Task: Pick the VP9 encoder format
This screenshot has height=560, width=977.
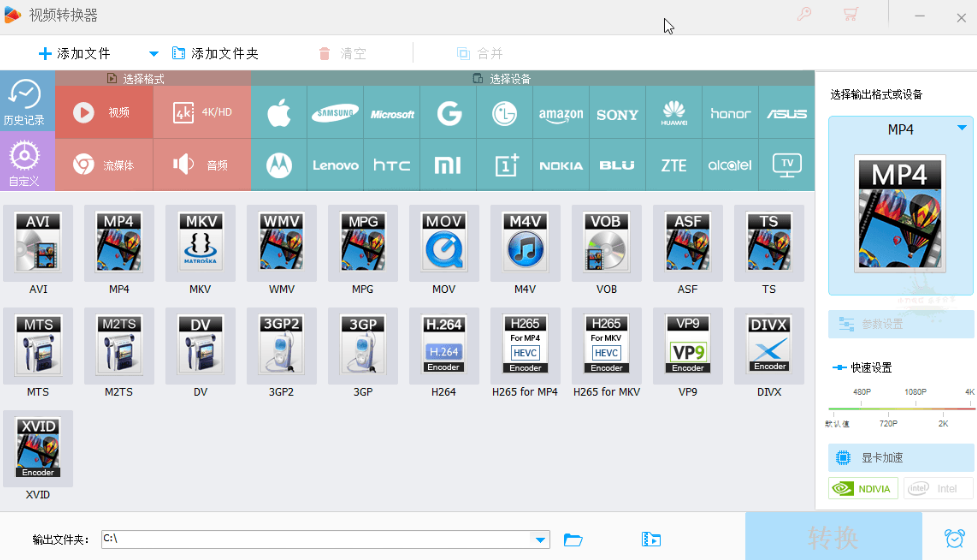Action: 687,345
